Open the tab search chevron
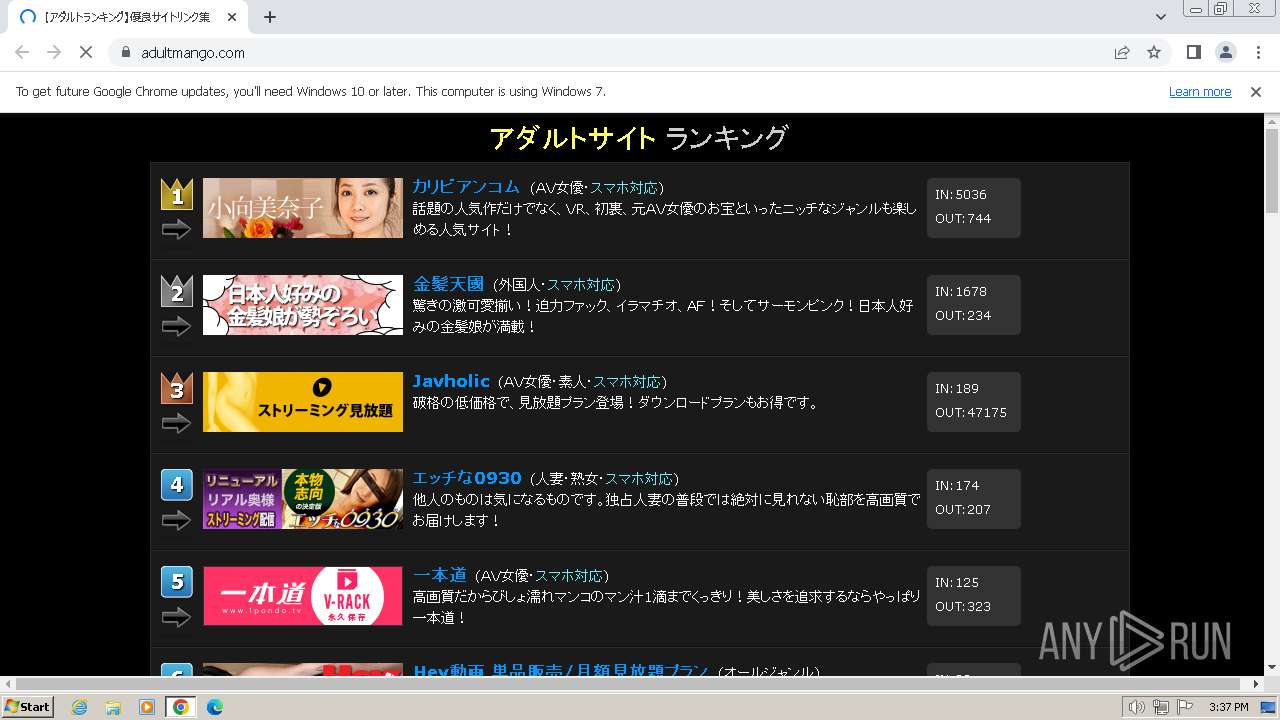 pos(1160,17)
